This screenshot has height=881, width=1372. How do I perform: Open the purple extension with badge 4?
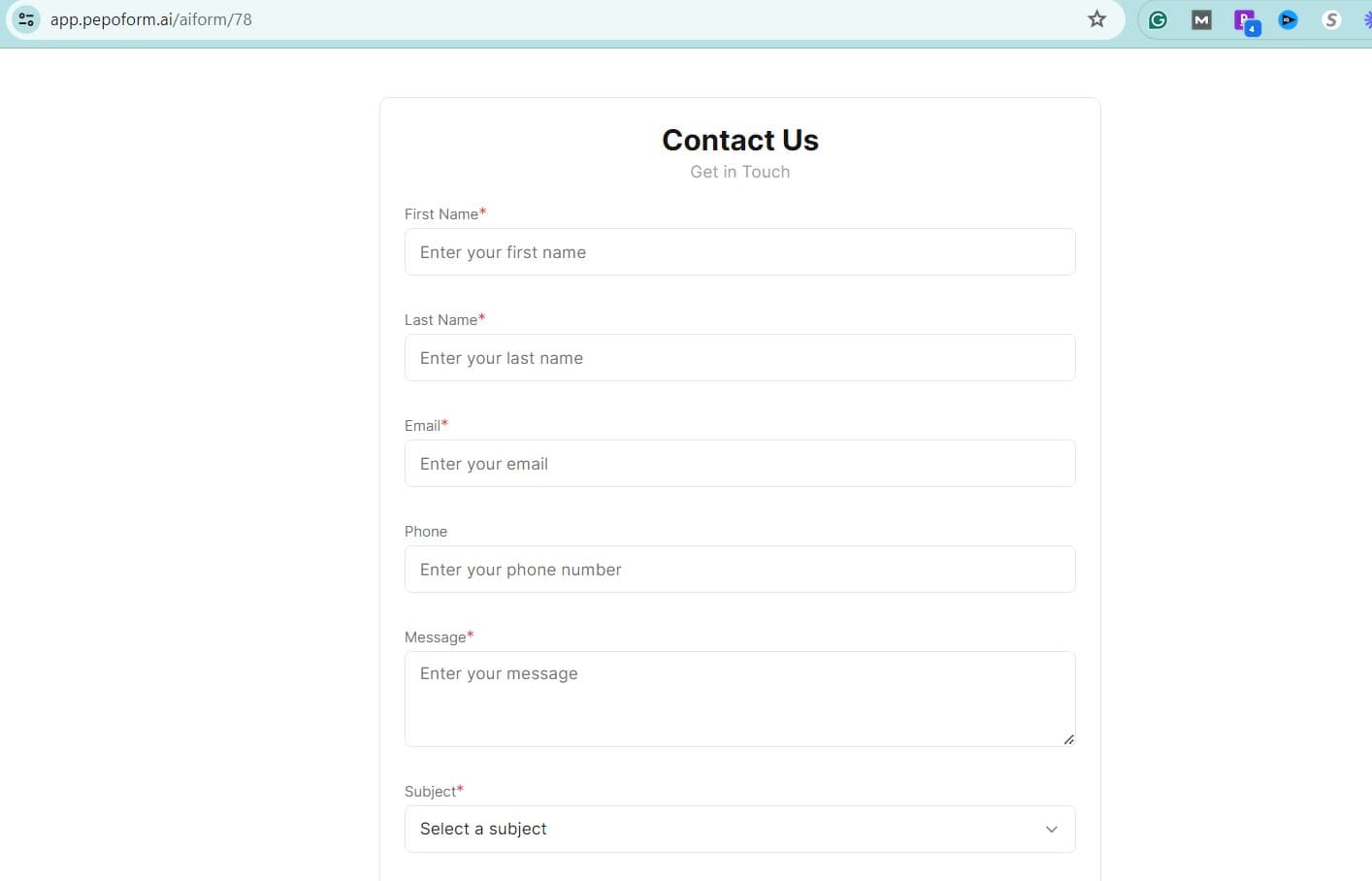(1246, 20)
